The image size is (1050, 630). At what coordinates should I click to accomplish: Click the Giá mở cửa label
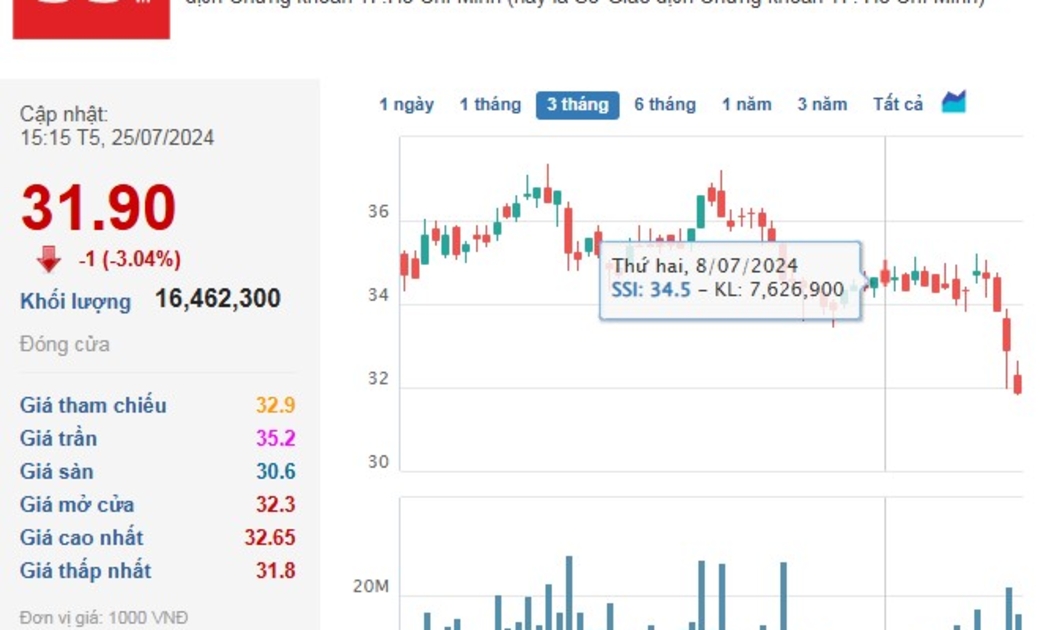[x=77, y=504]
